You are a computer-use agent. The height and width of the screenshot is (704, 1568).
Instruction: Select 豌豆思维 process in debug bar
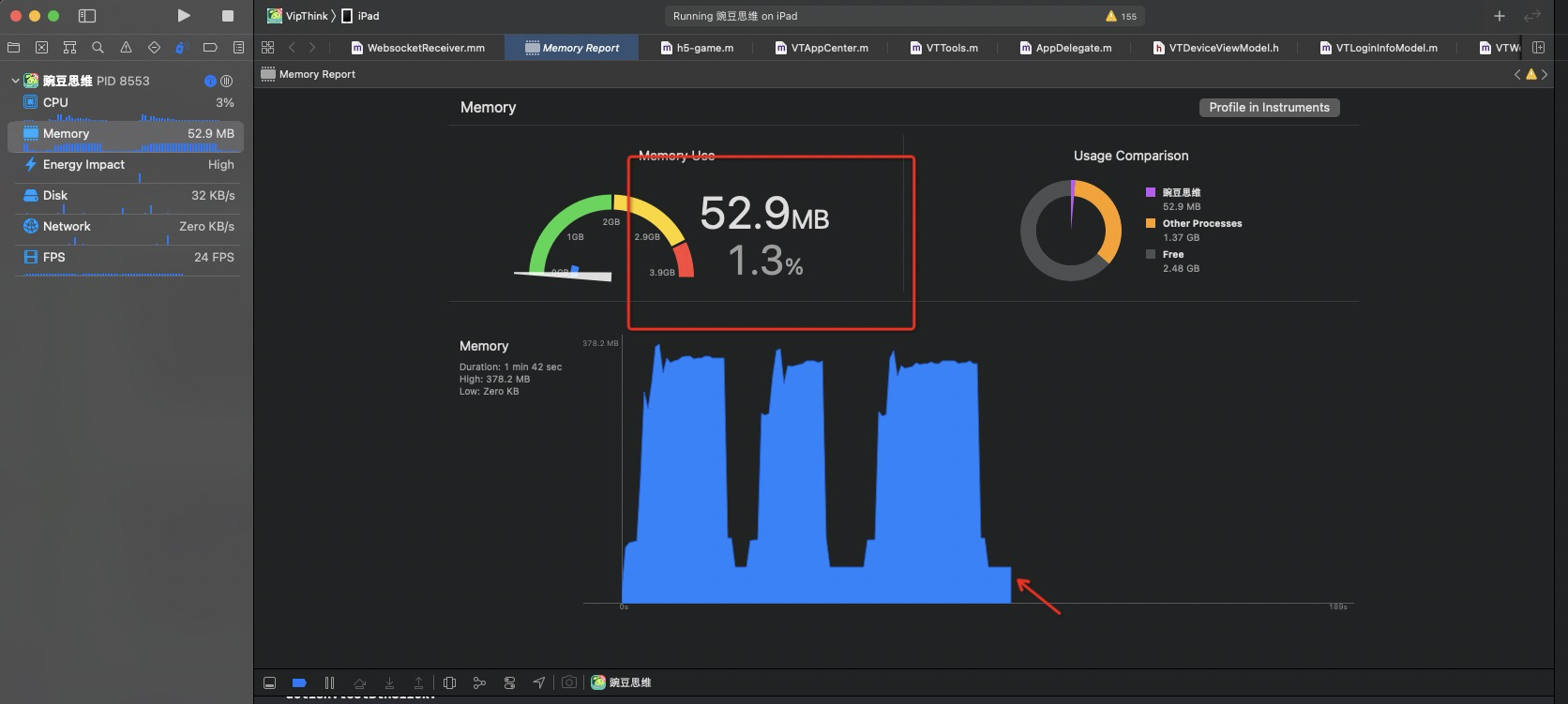point(621,682)
